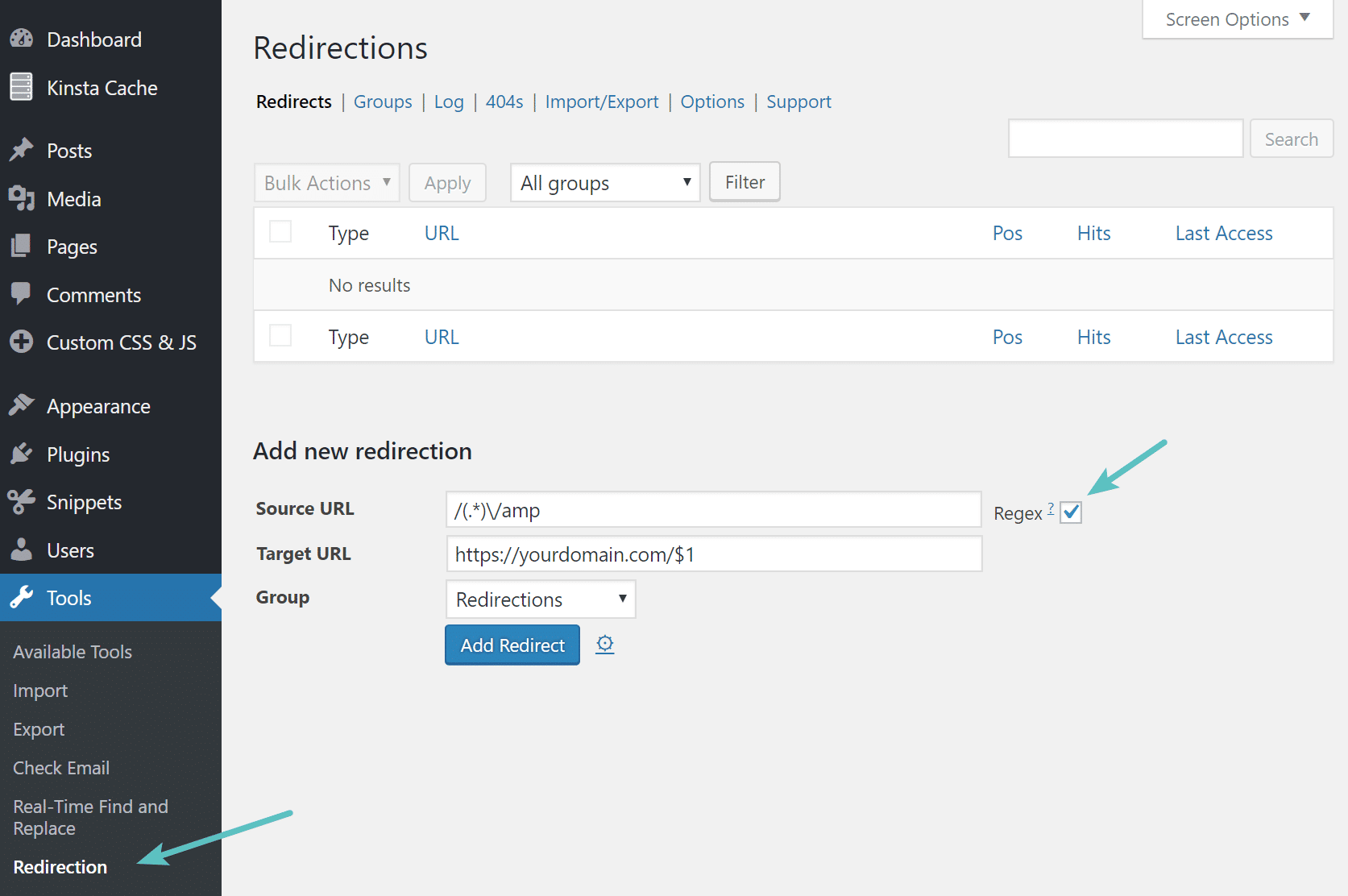This screenshot has width=1348, height=896.
Task: Toggle the select-all checkbox in table header
Action: click(x=280, y=231)
